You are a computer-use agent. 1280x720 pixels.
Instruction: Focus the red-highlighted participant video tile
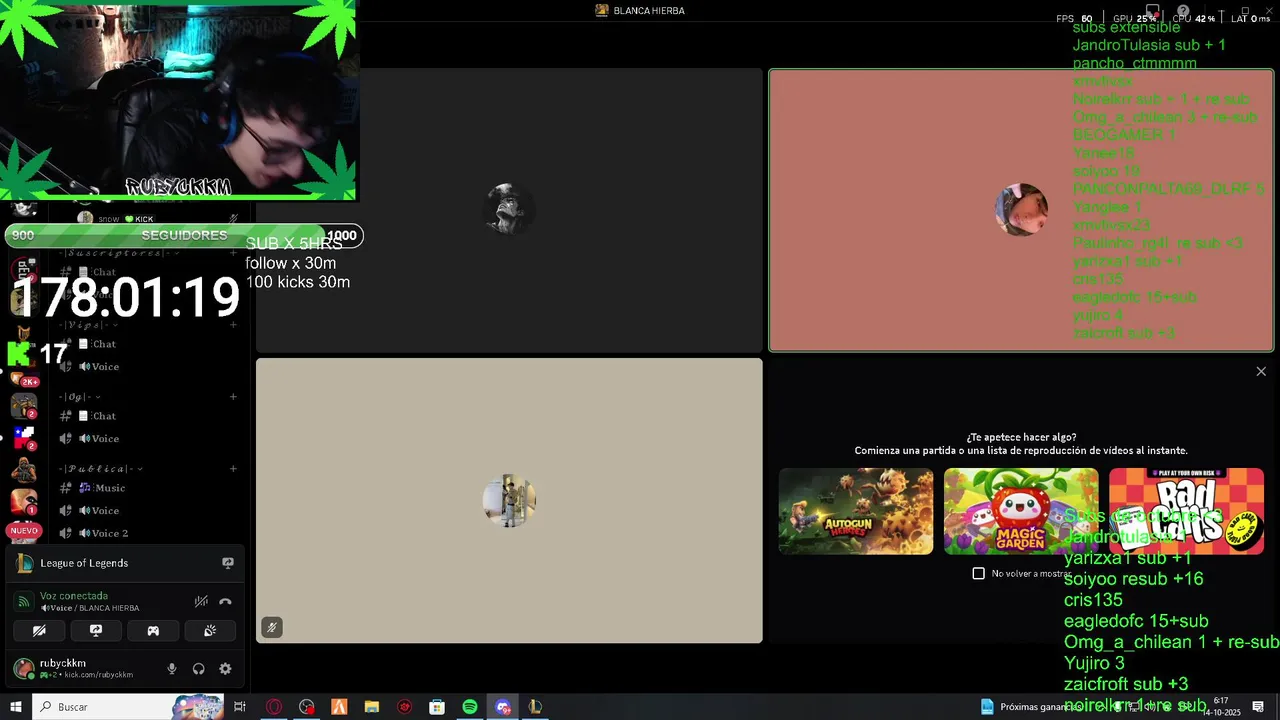pos(1021,210)
